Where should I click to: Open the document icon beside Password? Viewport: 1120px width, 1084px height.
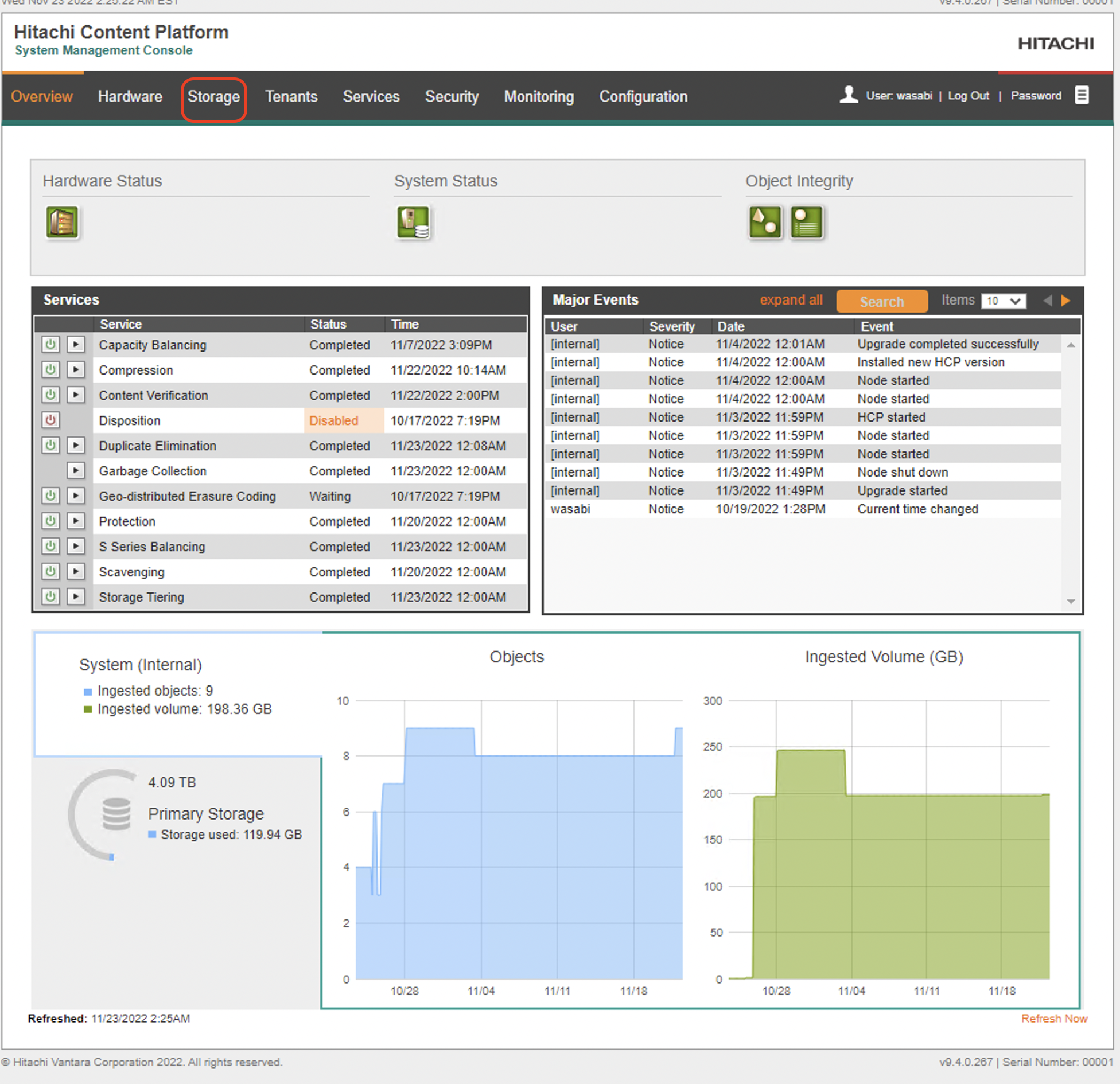[1082, 95]
